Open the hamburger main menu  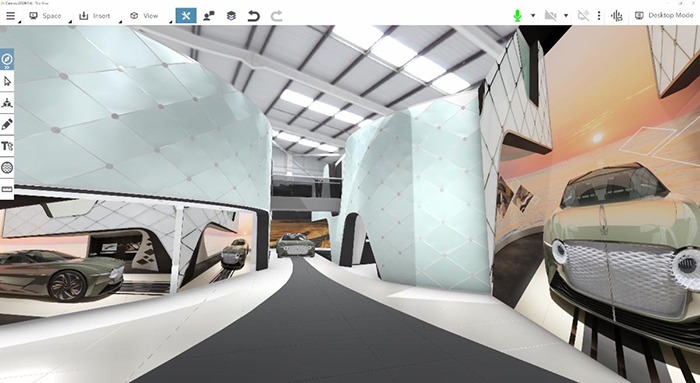10,16
